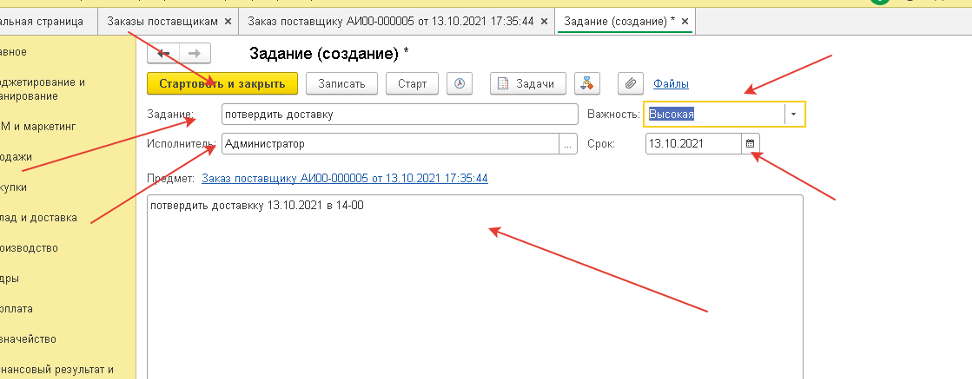This screenshot has width=972, height=379.
Task: Open the Заказ поставщику АИ00-000005 subject link
Action: [345, 178]
